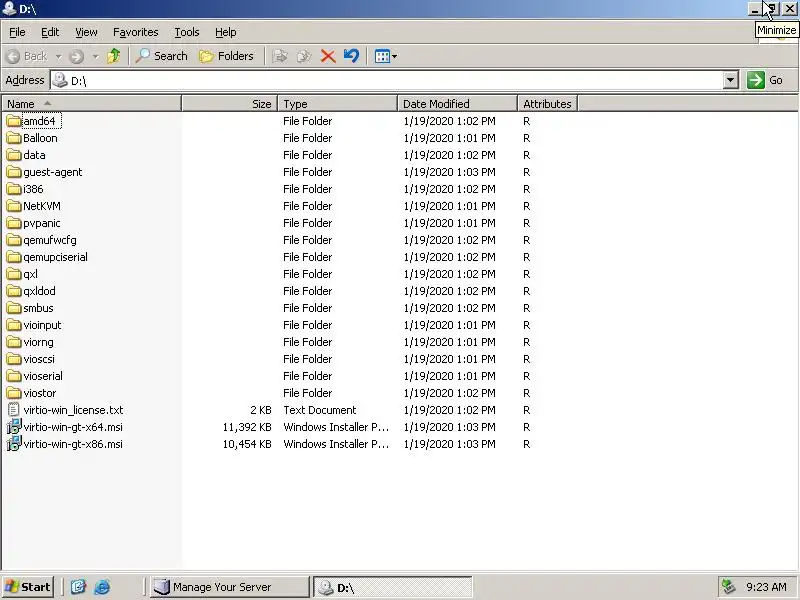Click the Go button
Viewport: 800px width, 600px height.
(x=765, y=80)
